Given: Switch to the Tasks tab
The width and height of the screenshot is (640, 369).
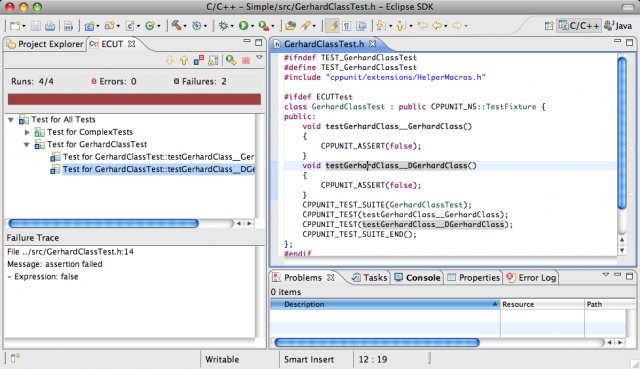Looking at the screenshot, I should pos(369,278).
